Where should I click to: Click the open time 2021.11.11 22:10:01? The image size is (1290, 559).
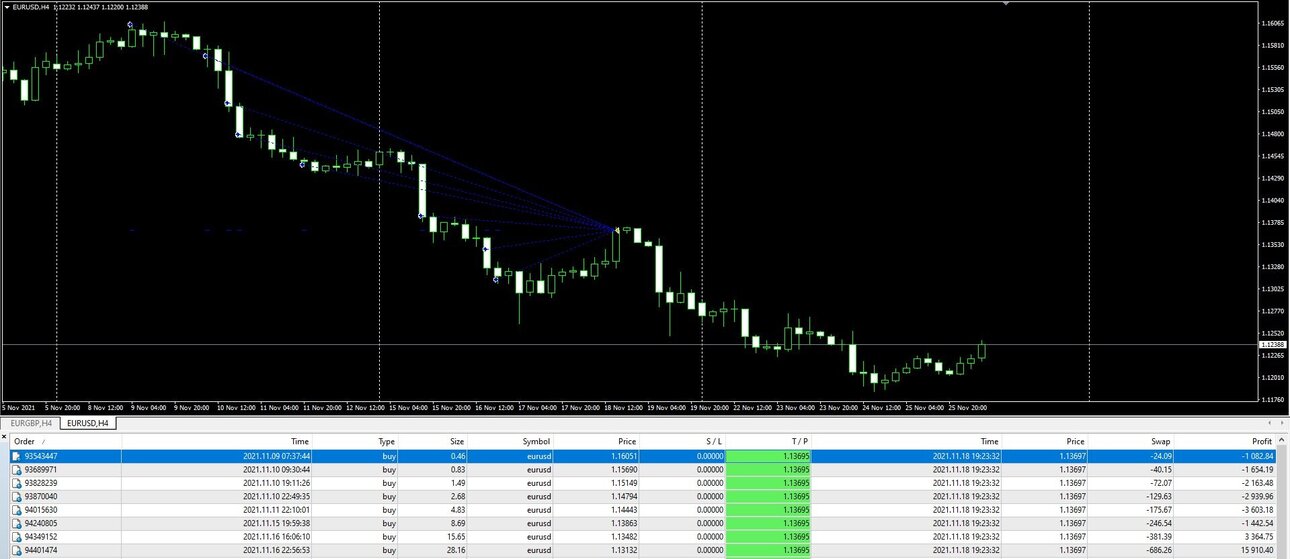coord(276,510)
